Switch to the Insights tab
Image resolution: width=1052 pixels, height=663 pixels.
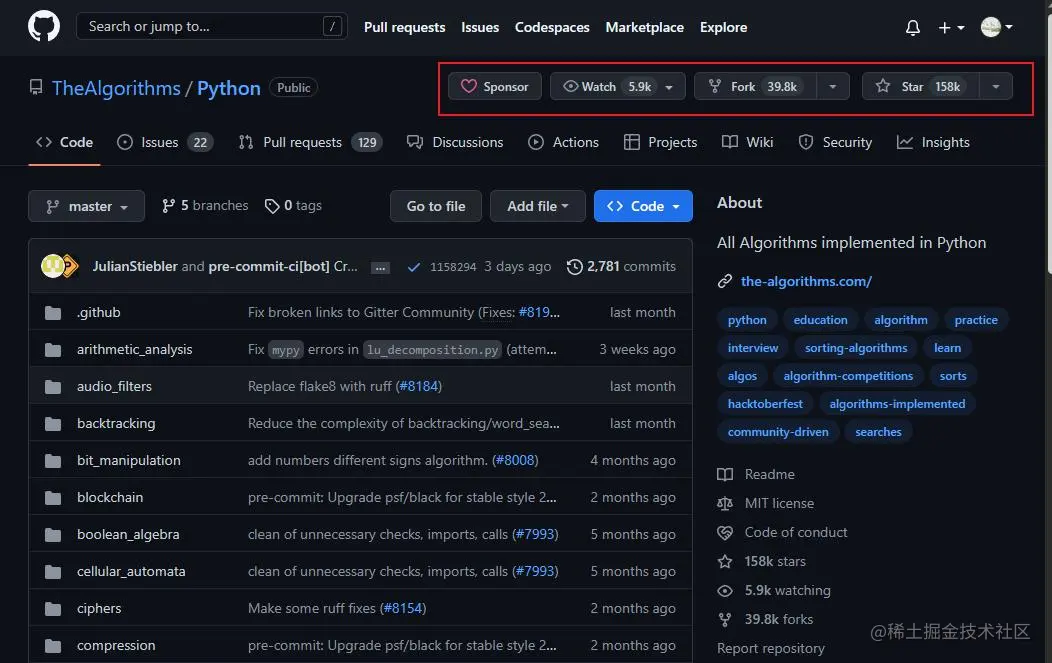click(933, 142)
